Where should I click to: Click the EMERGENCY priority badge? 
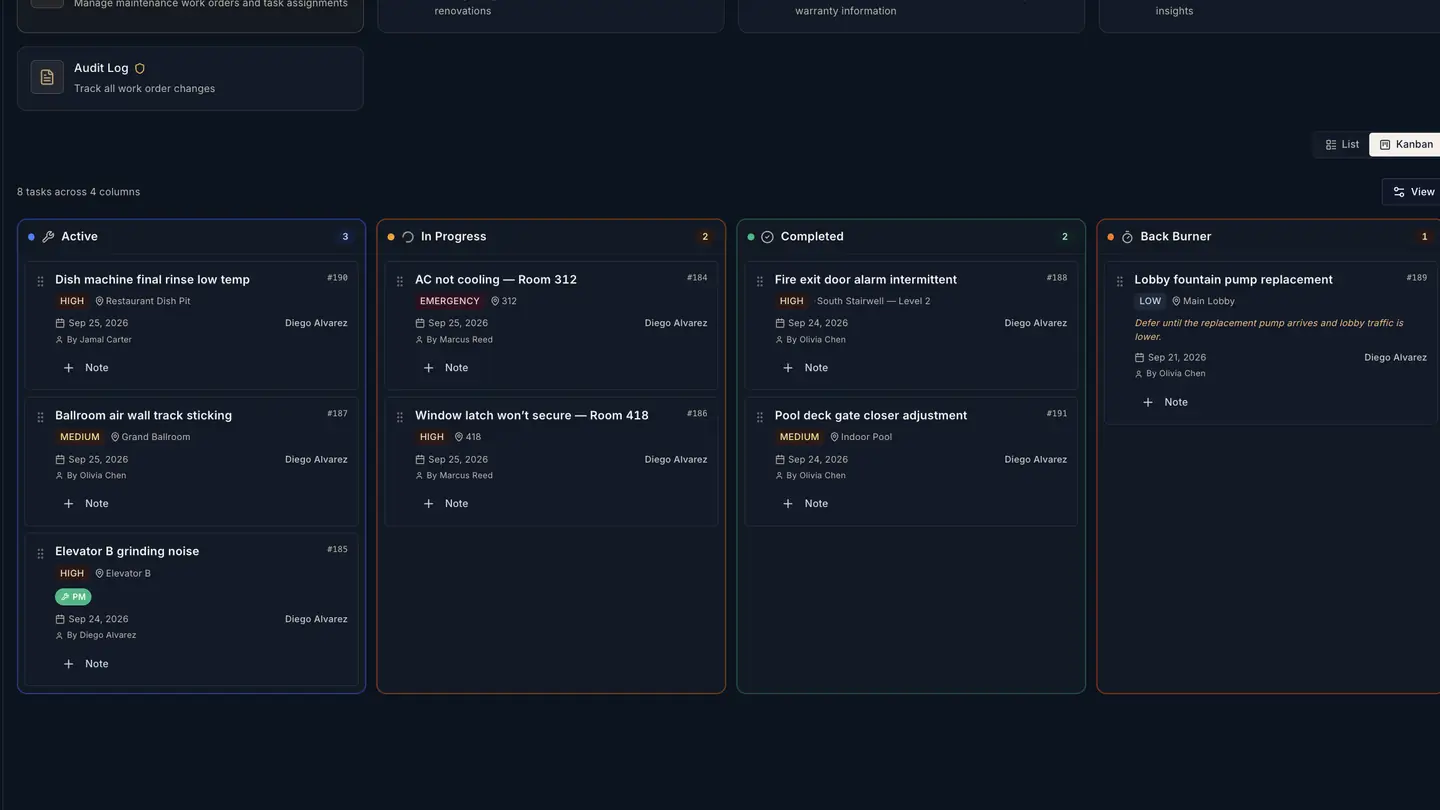click(450, 301)
